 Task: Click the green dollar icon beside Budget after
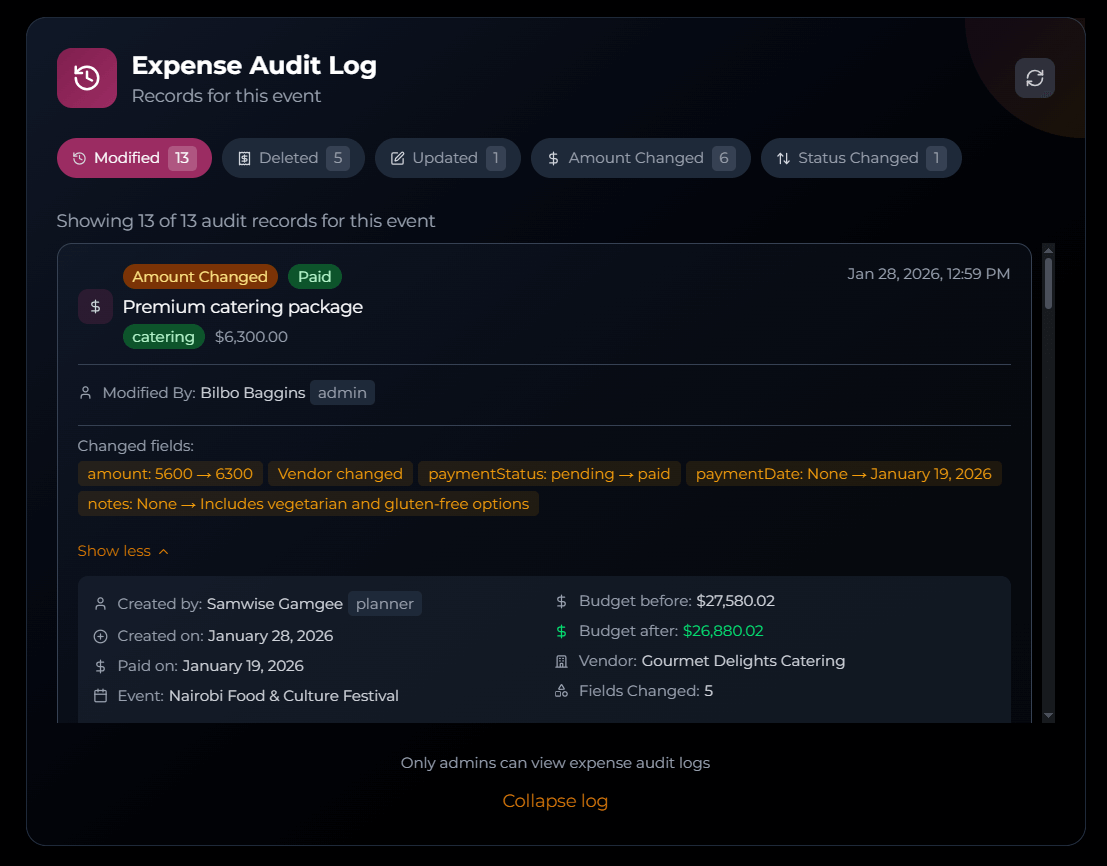(561, 631)
